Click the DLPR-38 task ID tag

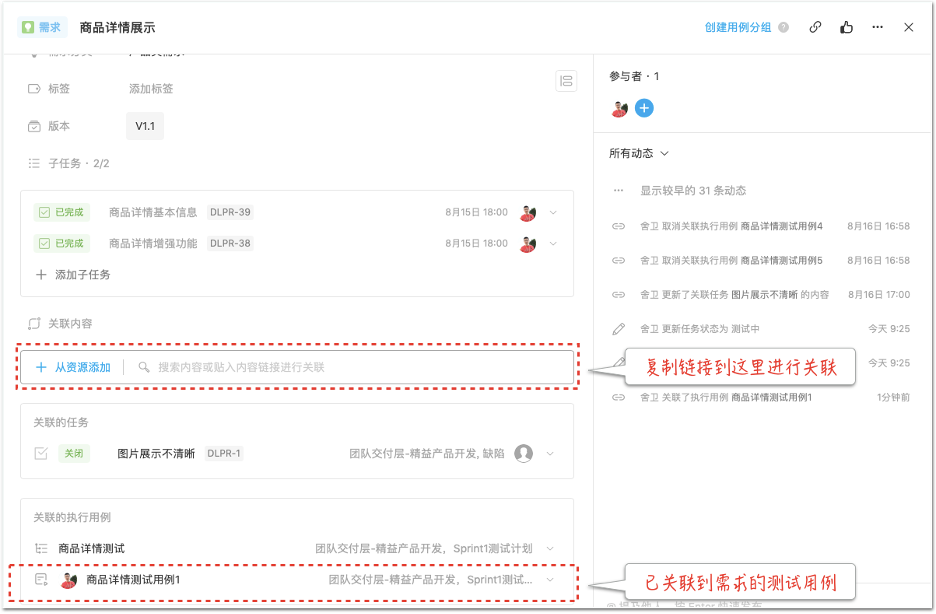(230, 243)
